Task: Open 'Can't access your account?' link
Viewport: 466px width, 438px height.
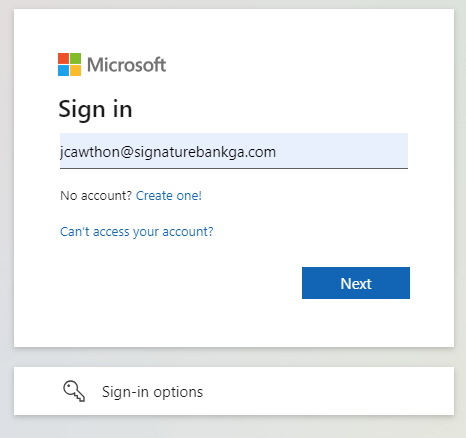Action: tap(137, 232)
